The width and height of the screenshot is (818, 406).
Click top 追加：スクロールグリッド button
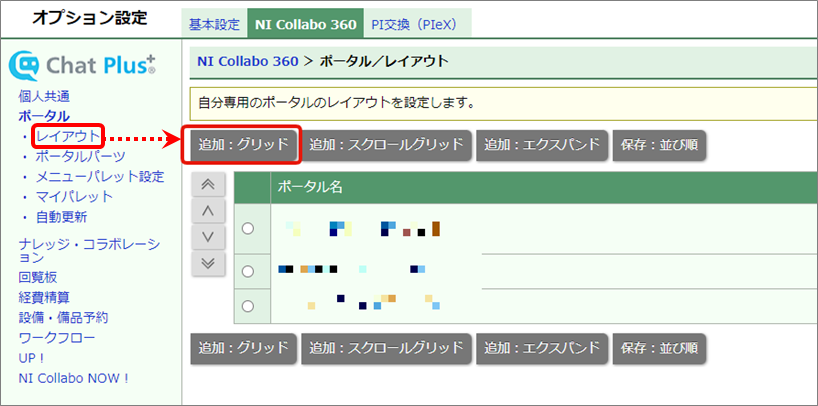click(387, 145)
